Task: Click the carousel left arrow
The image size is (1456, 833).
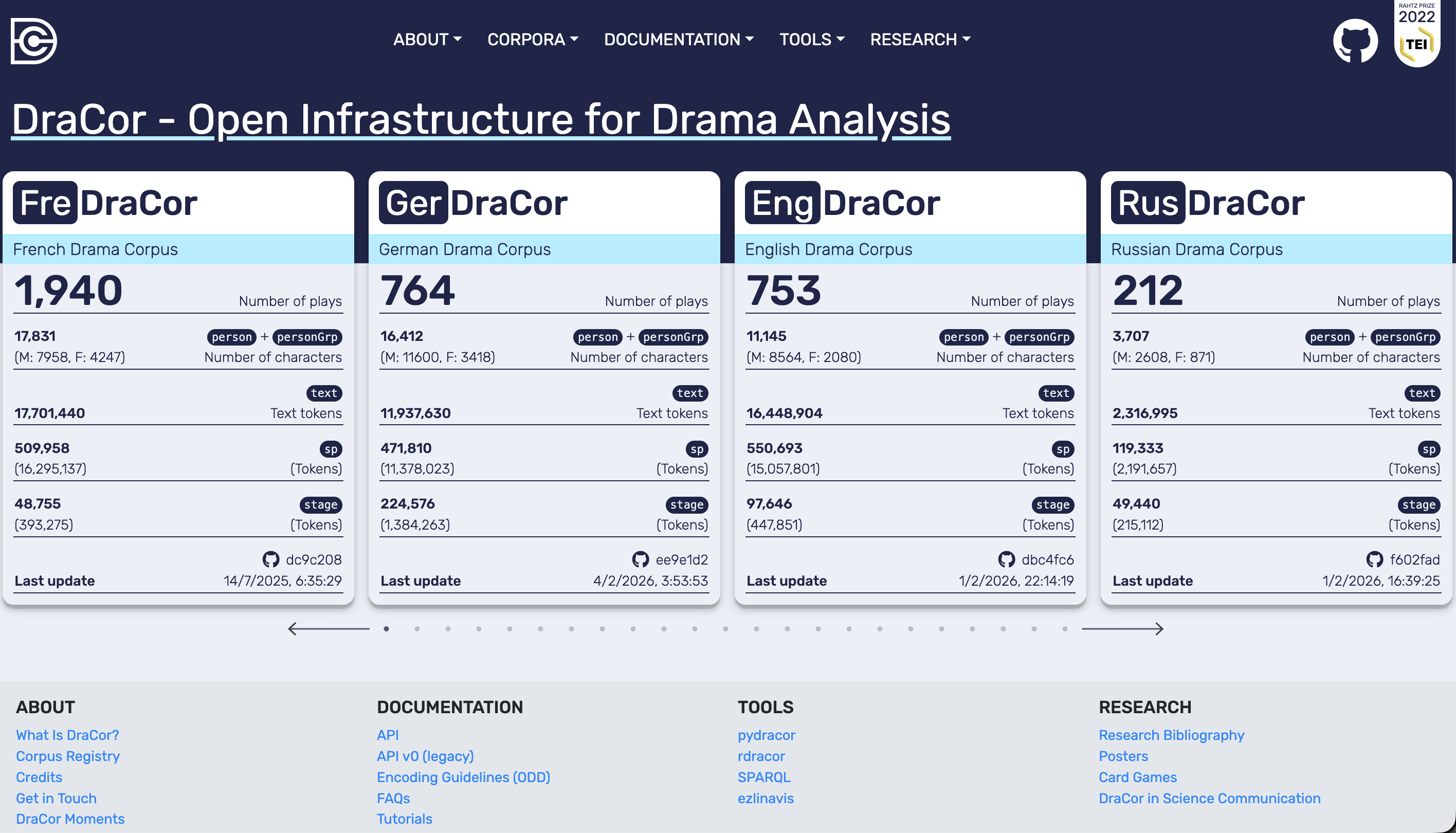Action: [328, 629]
